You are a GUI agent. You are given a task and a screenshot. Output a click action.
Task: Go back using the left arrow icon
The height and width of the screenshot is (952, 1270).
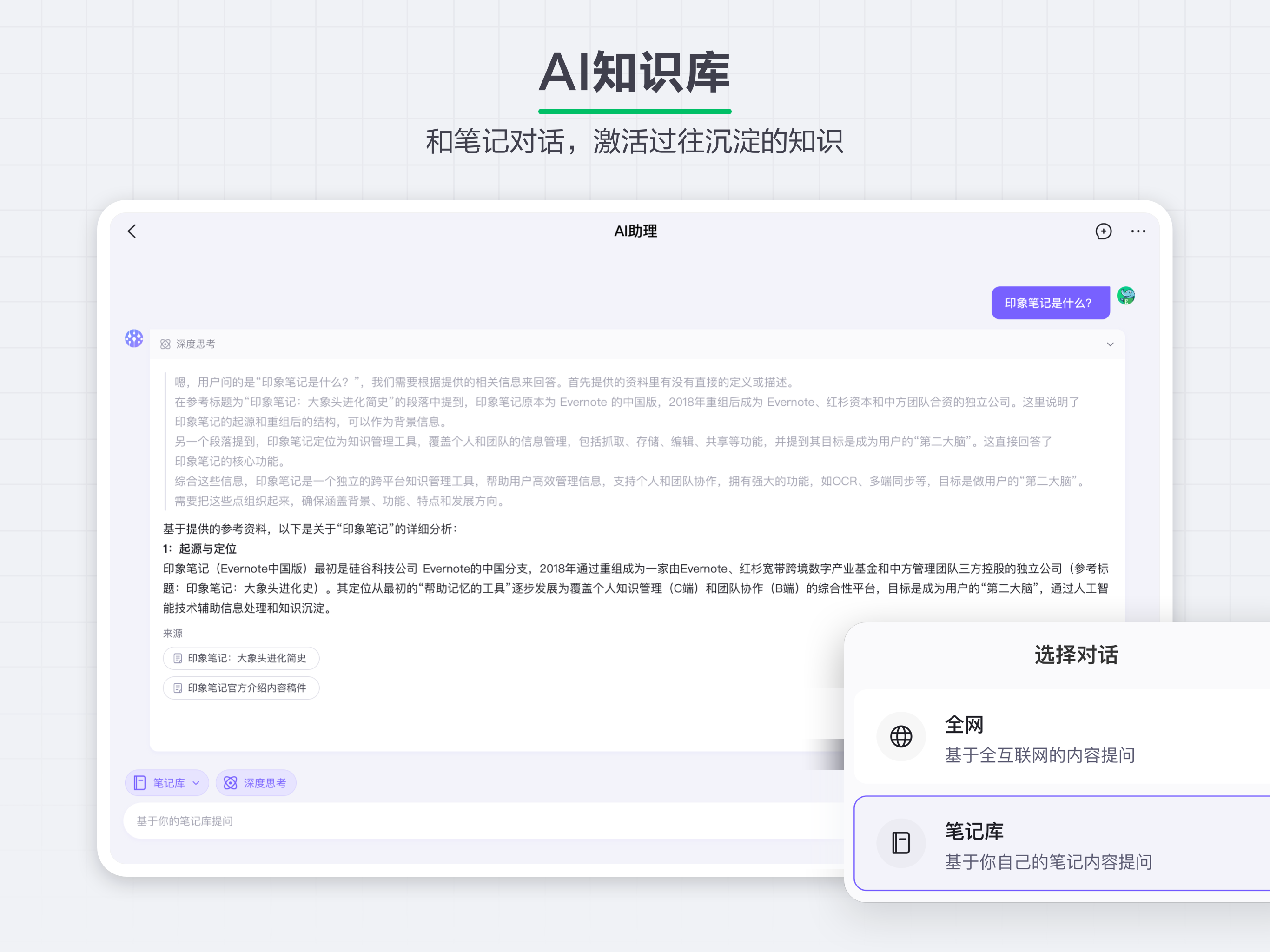point(132,231)
